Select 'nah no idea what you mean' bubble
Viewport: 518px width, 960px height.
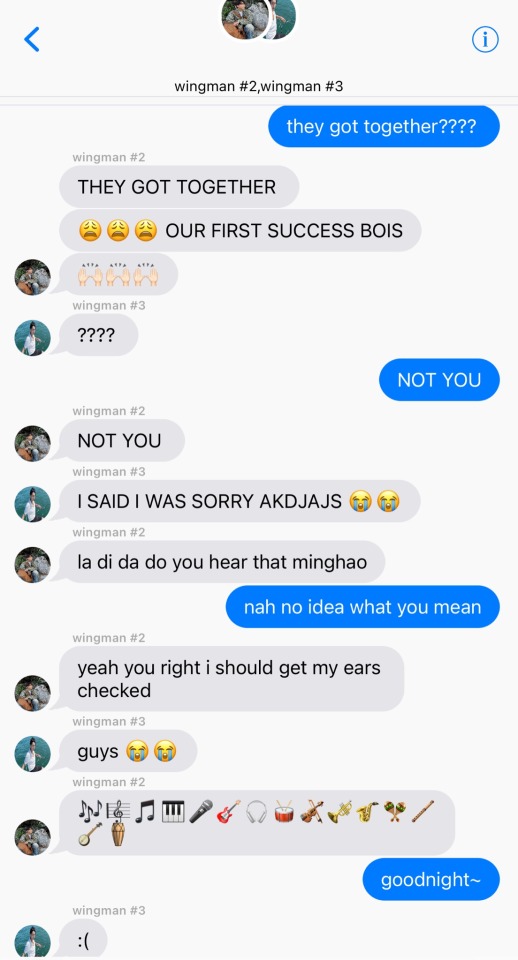point(362,607)
